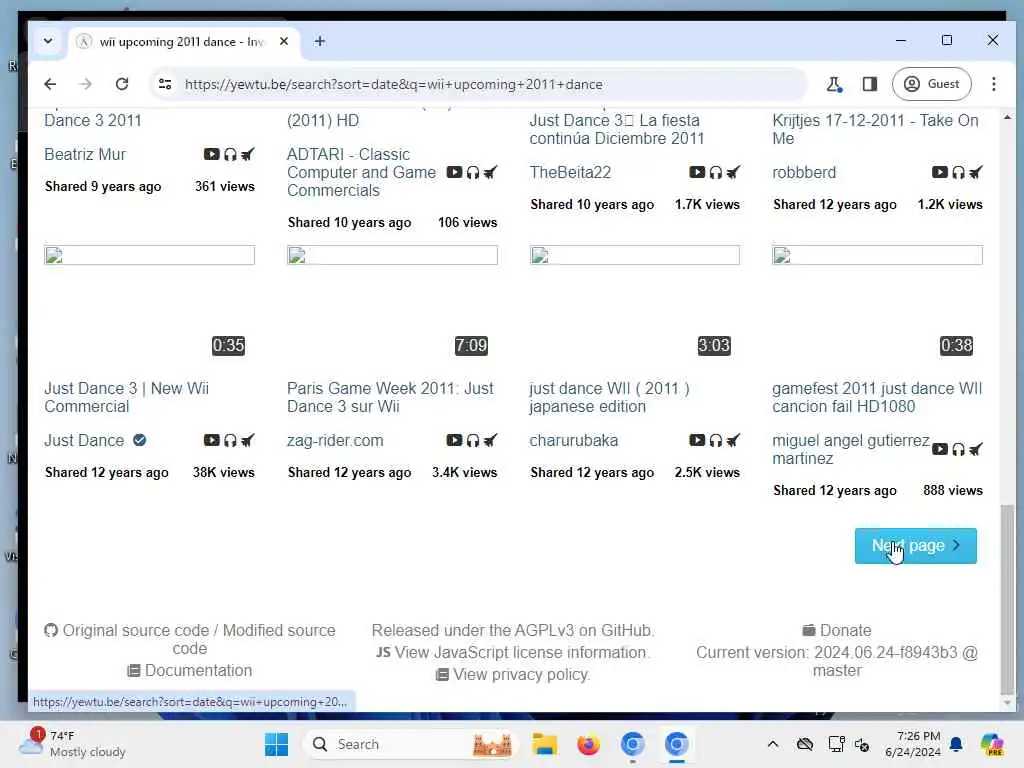This screenshot has width=1024, height=768.
Task: View JavaScript license information link
Action: click(x=522, y=652)
